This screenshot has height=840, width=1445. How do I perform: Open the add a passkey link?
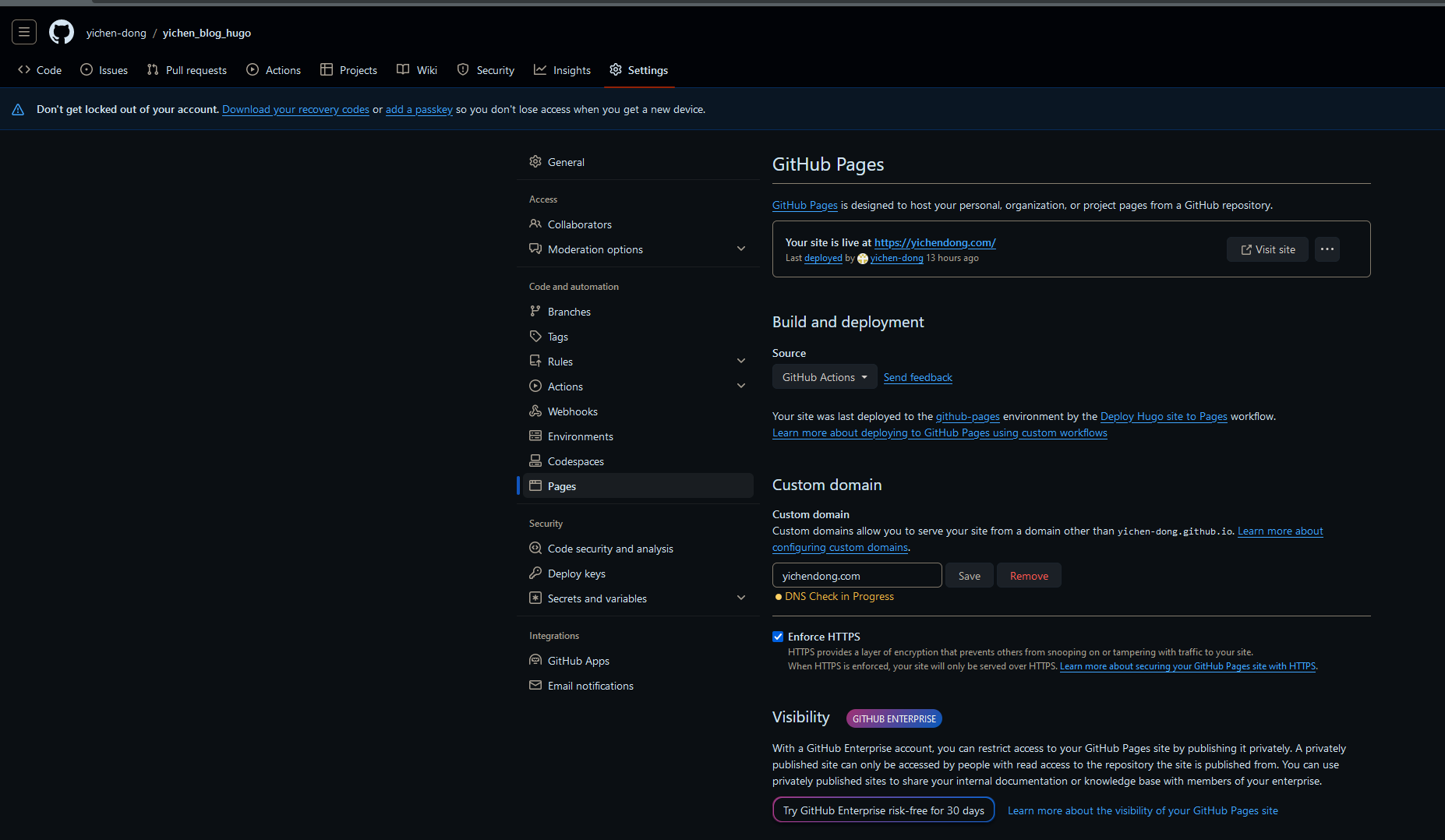[419, 110]
